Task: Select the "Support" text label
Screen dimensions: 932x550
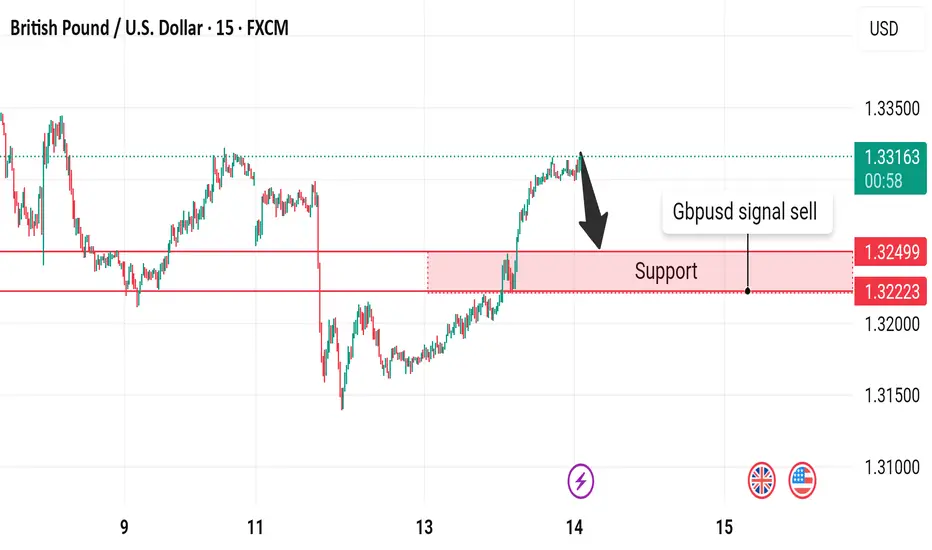Action: [666, 271]
